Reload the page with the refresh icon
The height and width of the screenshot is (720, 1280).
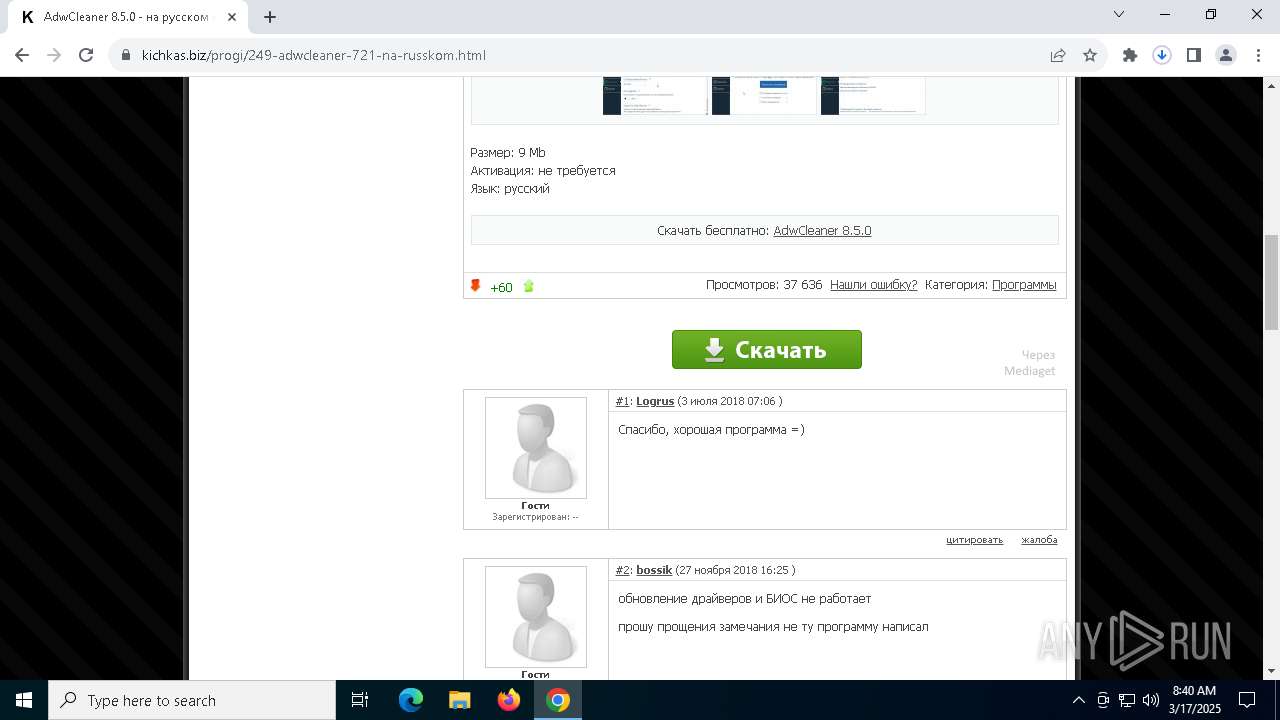[x=86, y=55]
